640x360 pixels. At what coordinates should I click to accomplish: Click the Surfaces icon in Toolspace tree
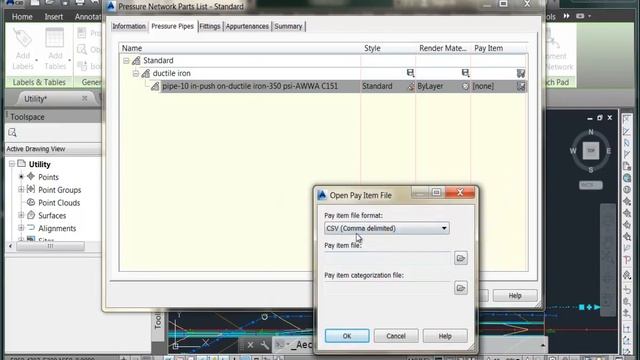click(x=31, y=215)
